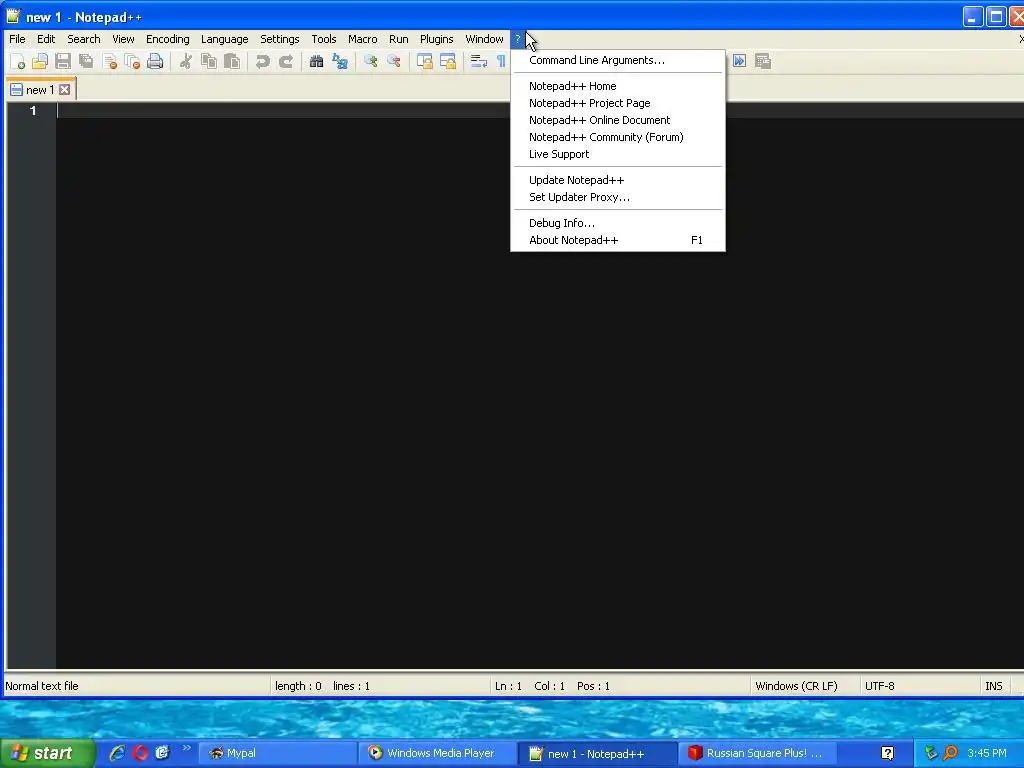Open the Encoding menu
The height and width of the screenshot is (768, 1024).
point(167,39)
